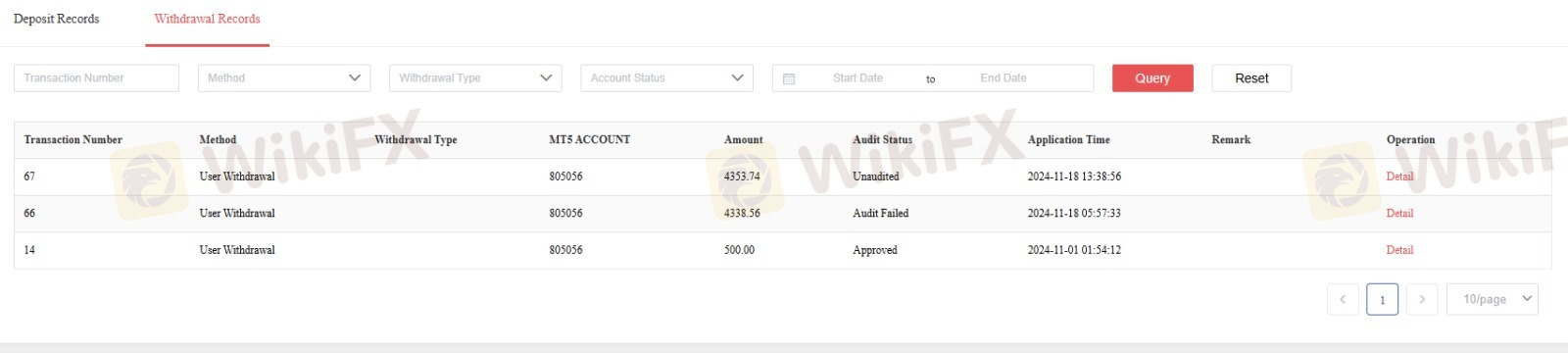Image resolution: width=1568 pixels, height=353 pixels.
Task: Open the 10/page size dropdown
Action: 1493,299
